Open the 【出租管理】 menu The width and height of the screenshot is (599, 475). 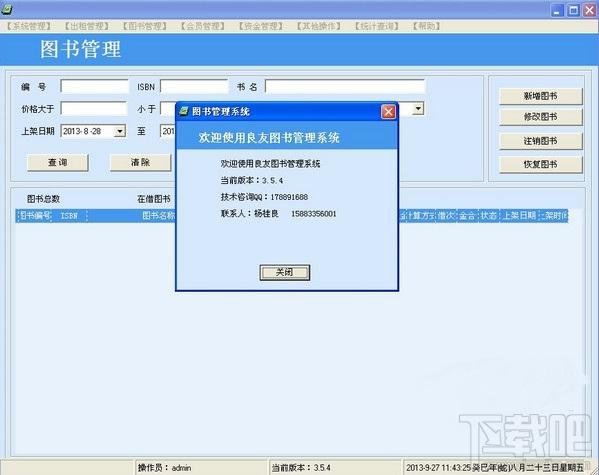[x=87, y=26]
